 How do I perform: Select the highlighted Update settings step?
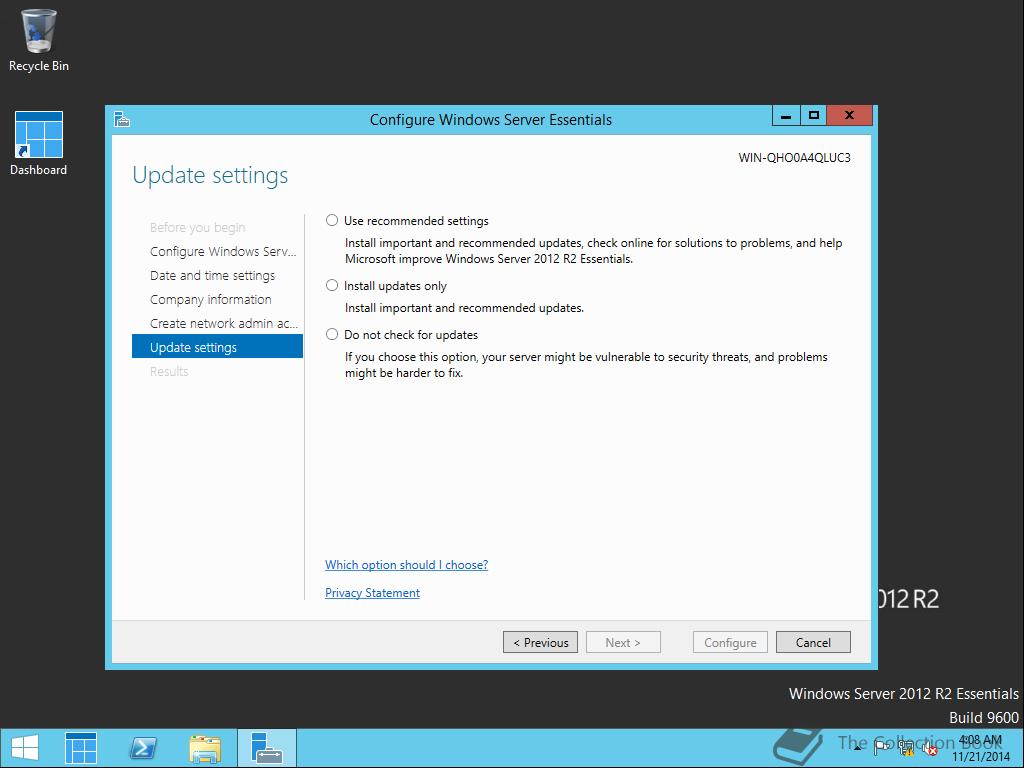coord(217,347)
